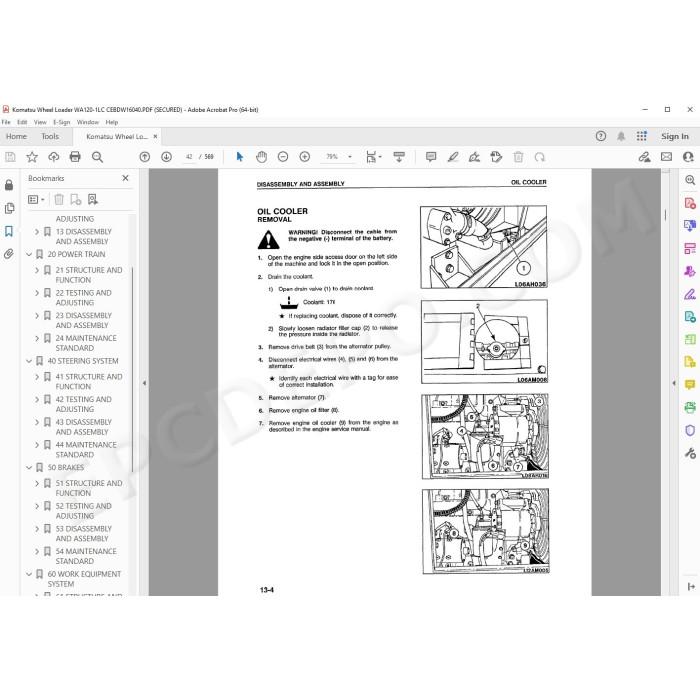Toggle the Bookmarks panel icon
This screenshot has height=700, width=700.
tap(9, 231)
